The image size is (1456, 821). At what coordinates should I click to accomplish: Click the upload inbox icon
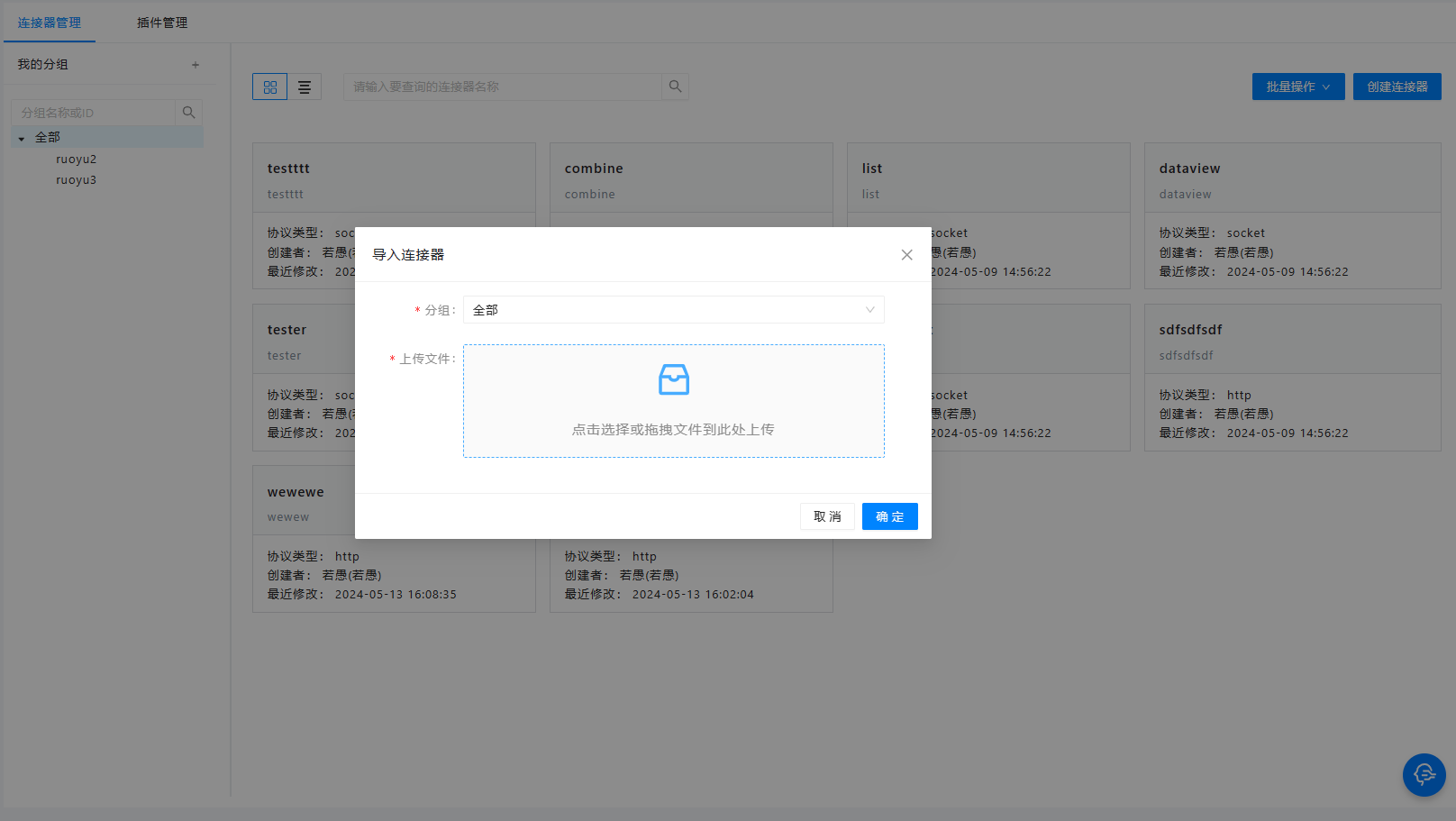click(673, 379)
